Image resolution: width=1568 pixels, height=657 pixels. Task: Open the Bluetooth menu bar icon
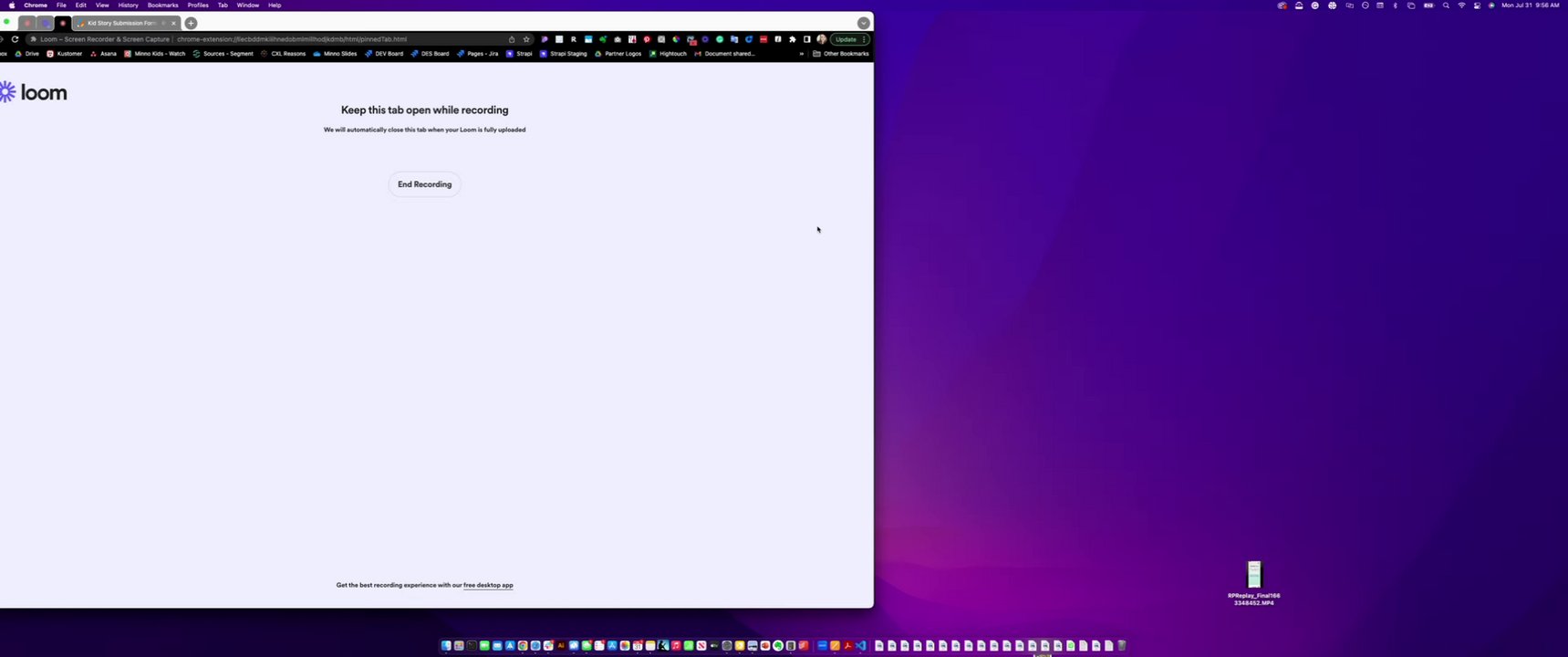[1396, 5]
